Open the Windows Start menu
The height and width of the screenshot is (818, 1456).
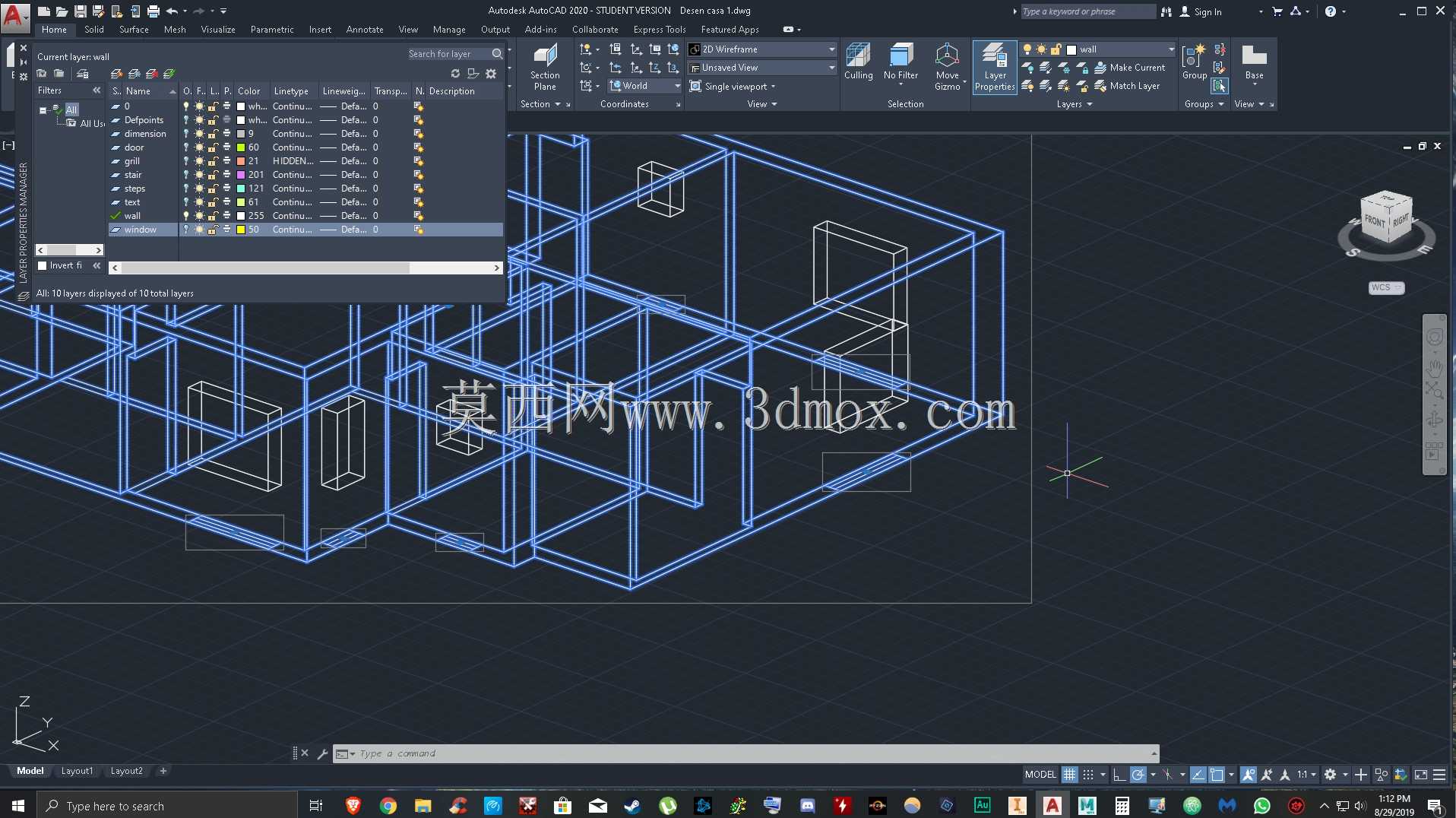(18, 806)
